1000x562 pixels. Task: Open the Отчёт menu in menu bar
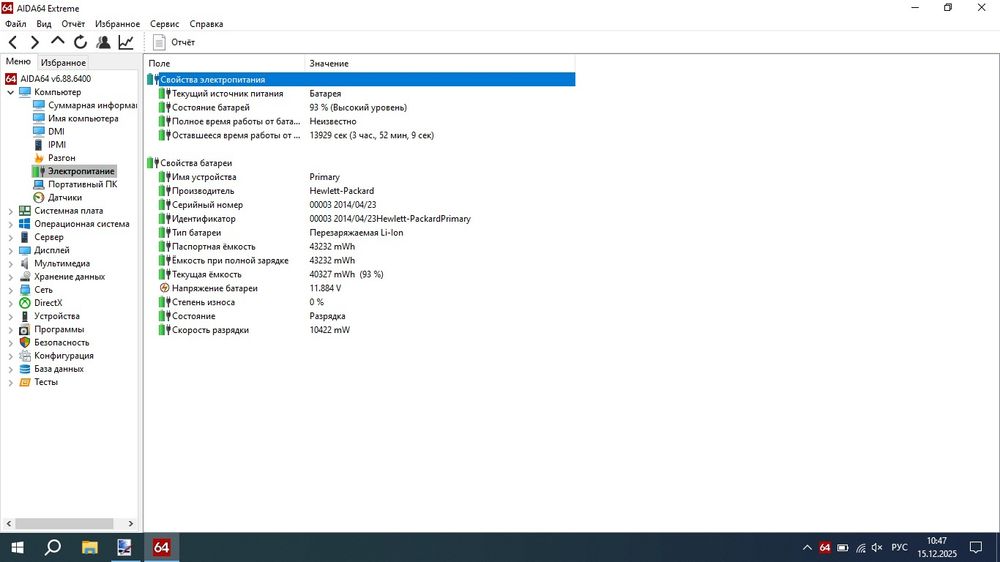tap(73, 24)
